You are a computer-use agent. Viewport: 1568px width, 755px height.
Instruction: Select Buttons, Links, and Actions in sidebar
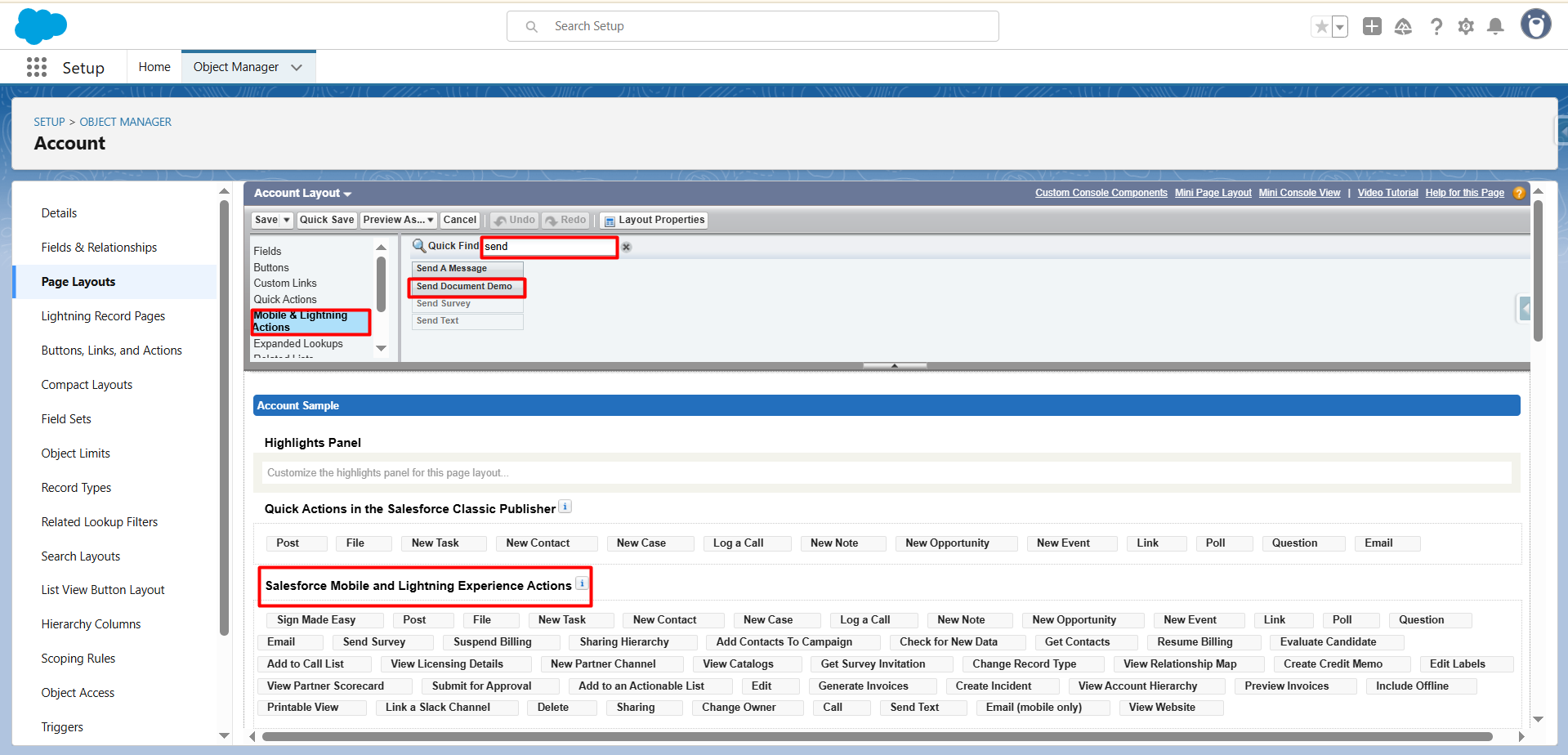coord(111,351)
